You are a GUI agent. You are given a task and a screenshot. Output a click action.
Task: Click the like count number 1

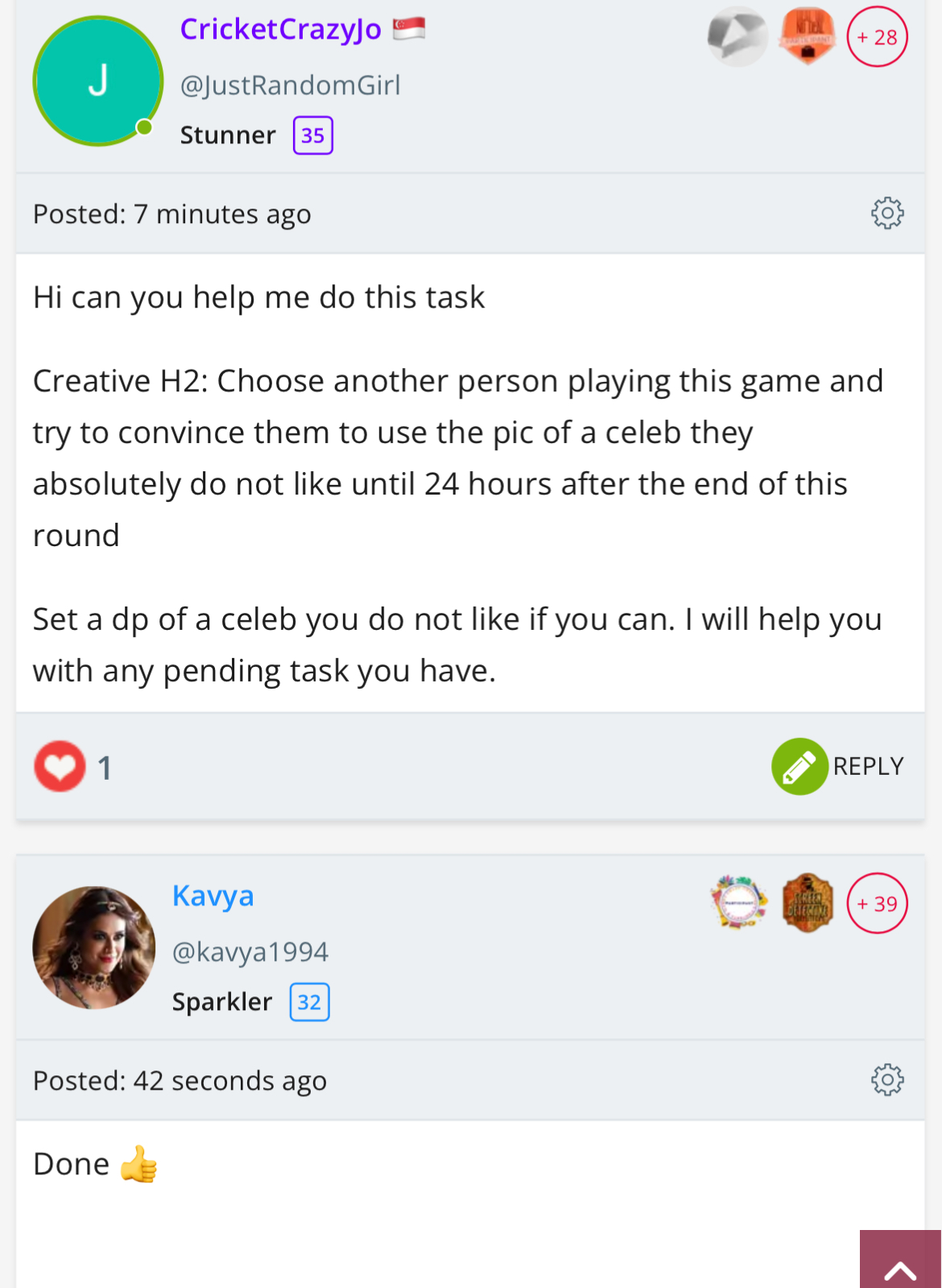tap(105, 768)
